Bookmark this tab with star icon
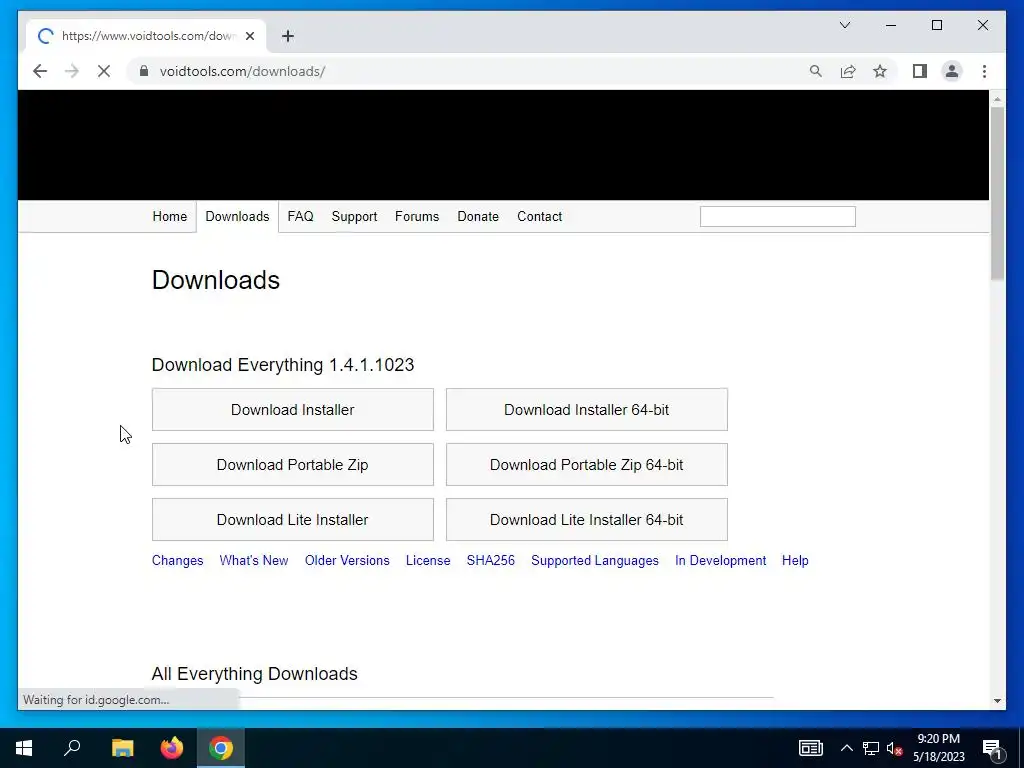This screenshot has height=768, width=1024. pos(880,71)
